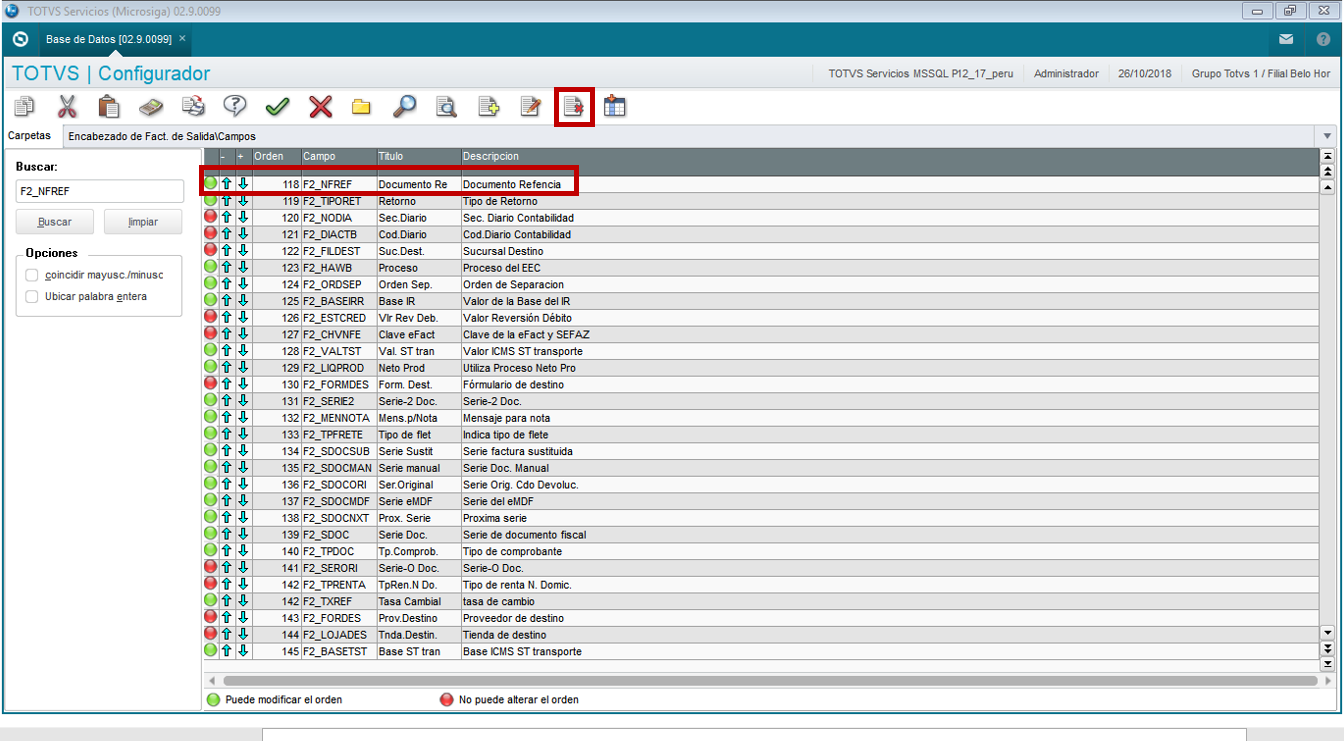Image resolution: width=1344 pixels, height=741 pixels.
Task: Expand the folder path dropdown arrow
Action: (1328, 135)
